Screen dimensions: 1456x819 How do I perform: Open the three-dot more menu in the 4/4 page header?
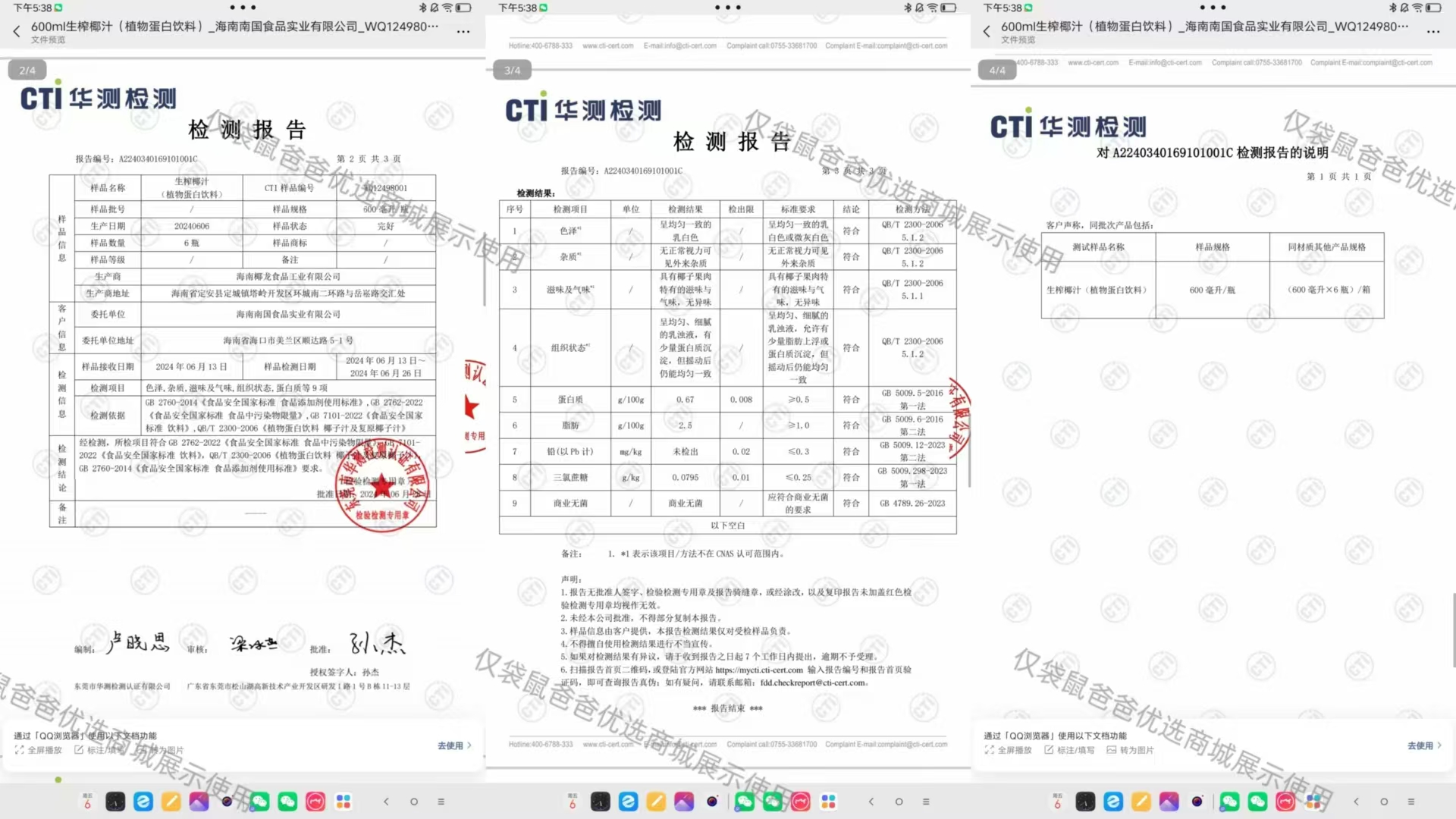[1432, 31]
